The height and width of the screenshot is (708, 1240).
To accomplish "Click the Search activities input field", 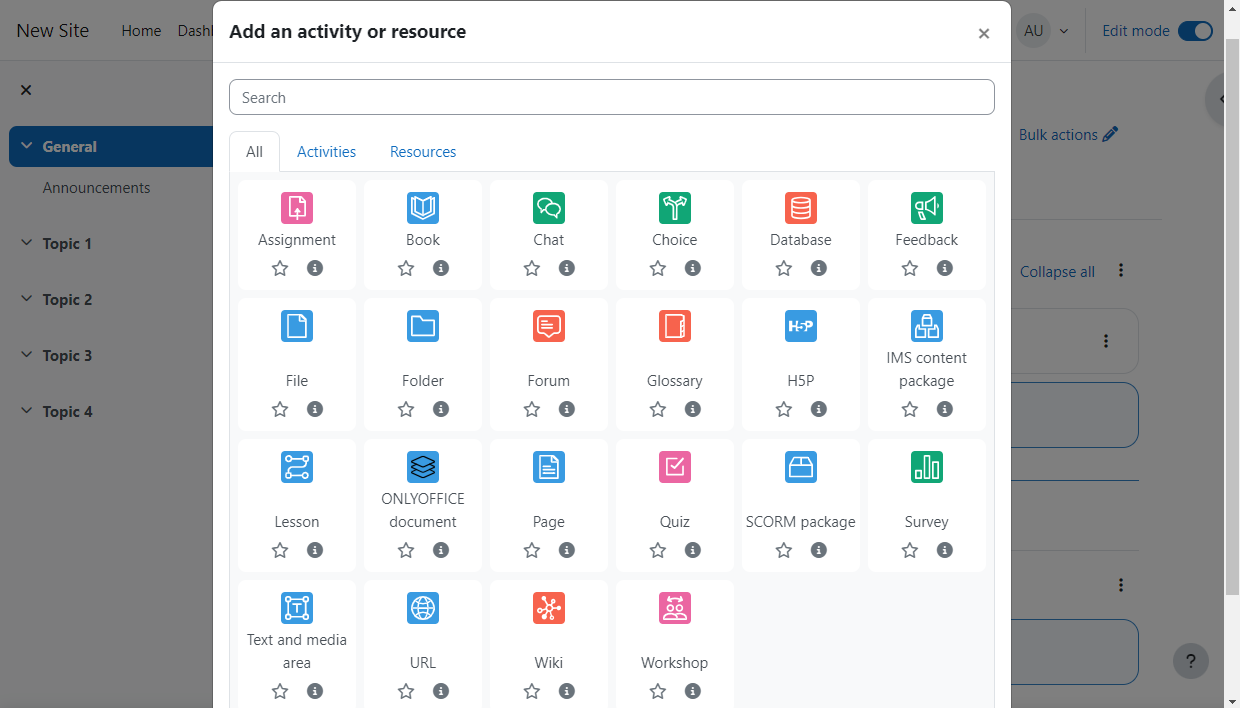I will tap(611, 97).
